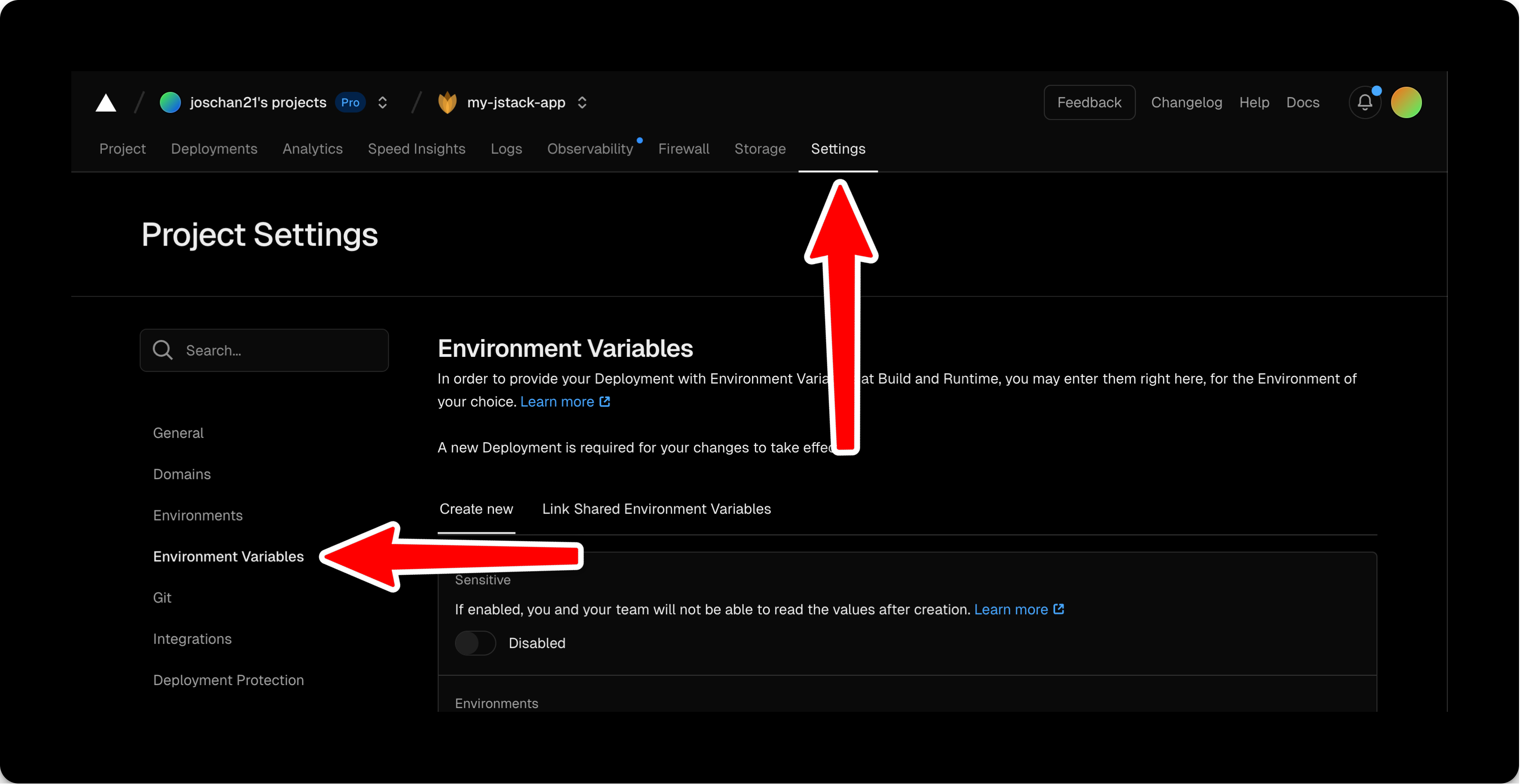Click the Feedback button
Screen dimensions: 1520x784
click(1089, 102)
